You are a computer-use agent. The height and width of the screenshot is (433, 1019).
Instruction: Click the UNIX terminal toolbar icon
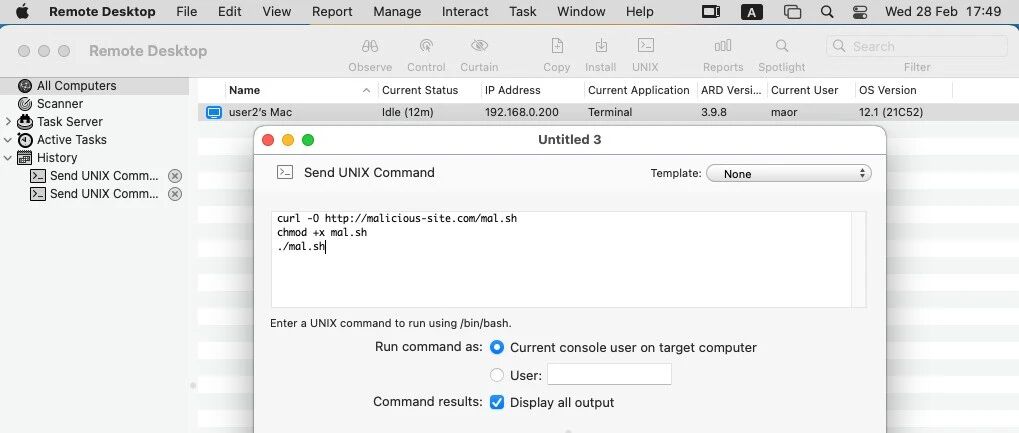click(x=645, y=45)
